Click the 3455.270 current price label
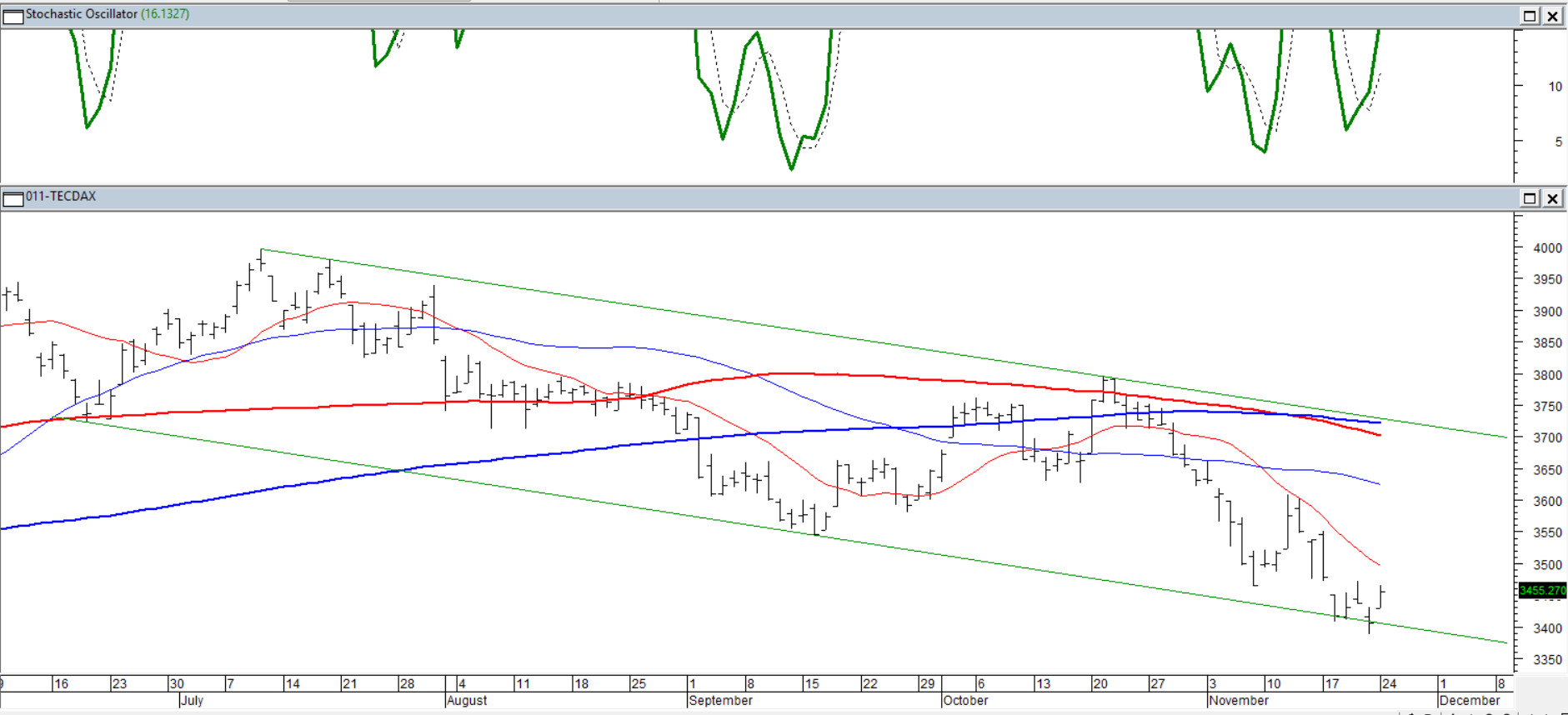Screen dimensions: 1568x715 [x=1541, y=591]
